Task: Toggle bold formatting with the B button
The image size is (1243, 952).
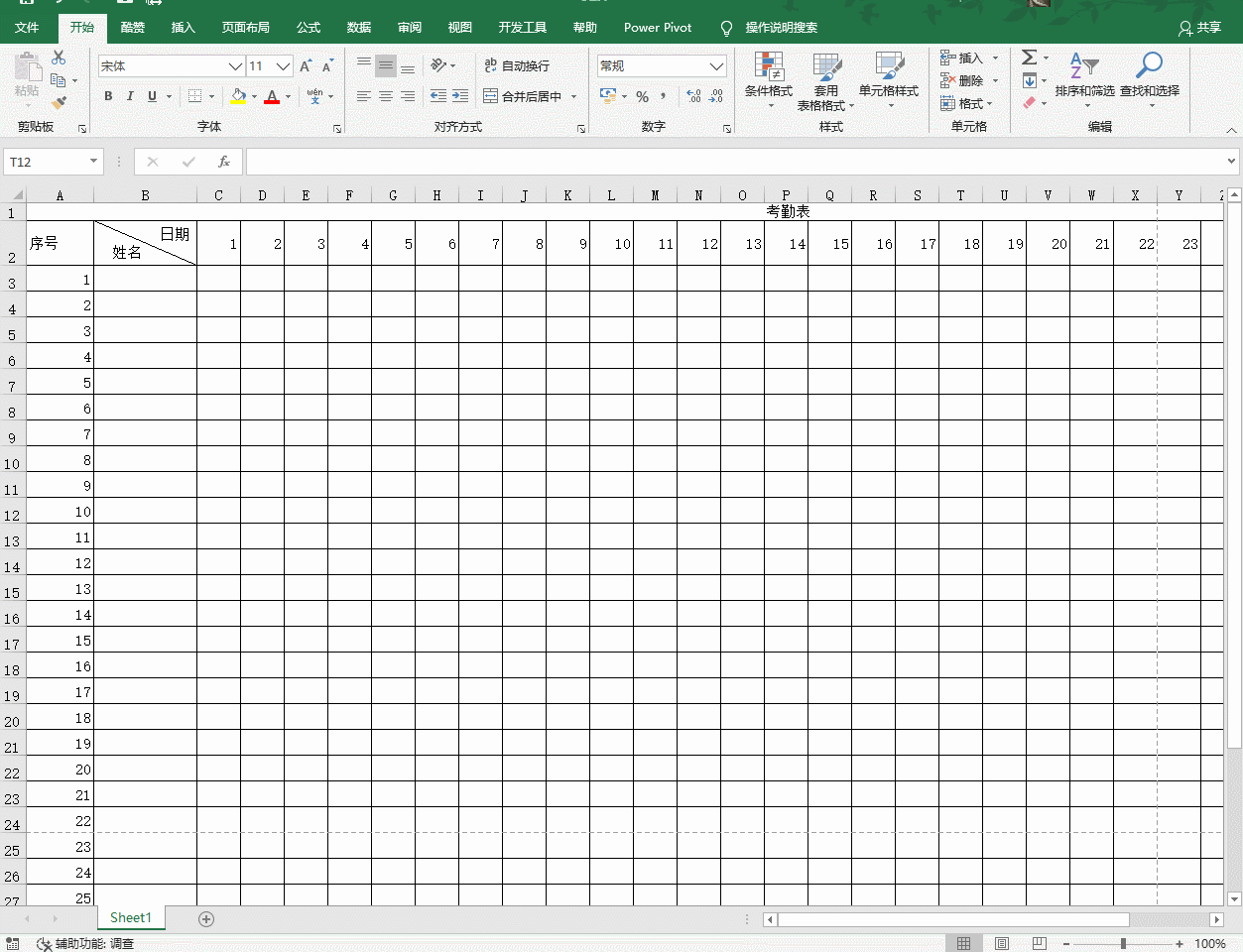Action: 107,96
